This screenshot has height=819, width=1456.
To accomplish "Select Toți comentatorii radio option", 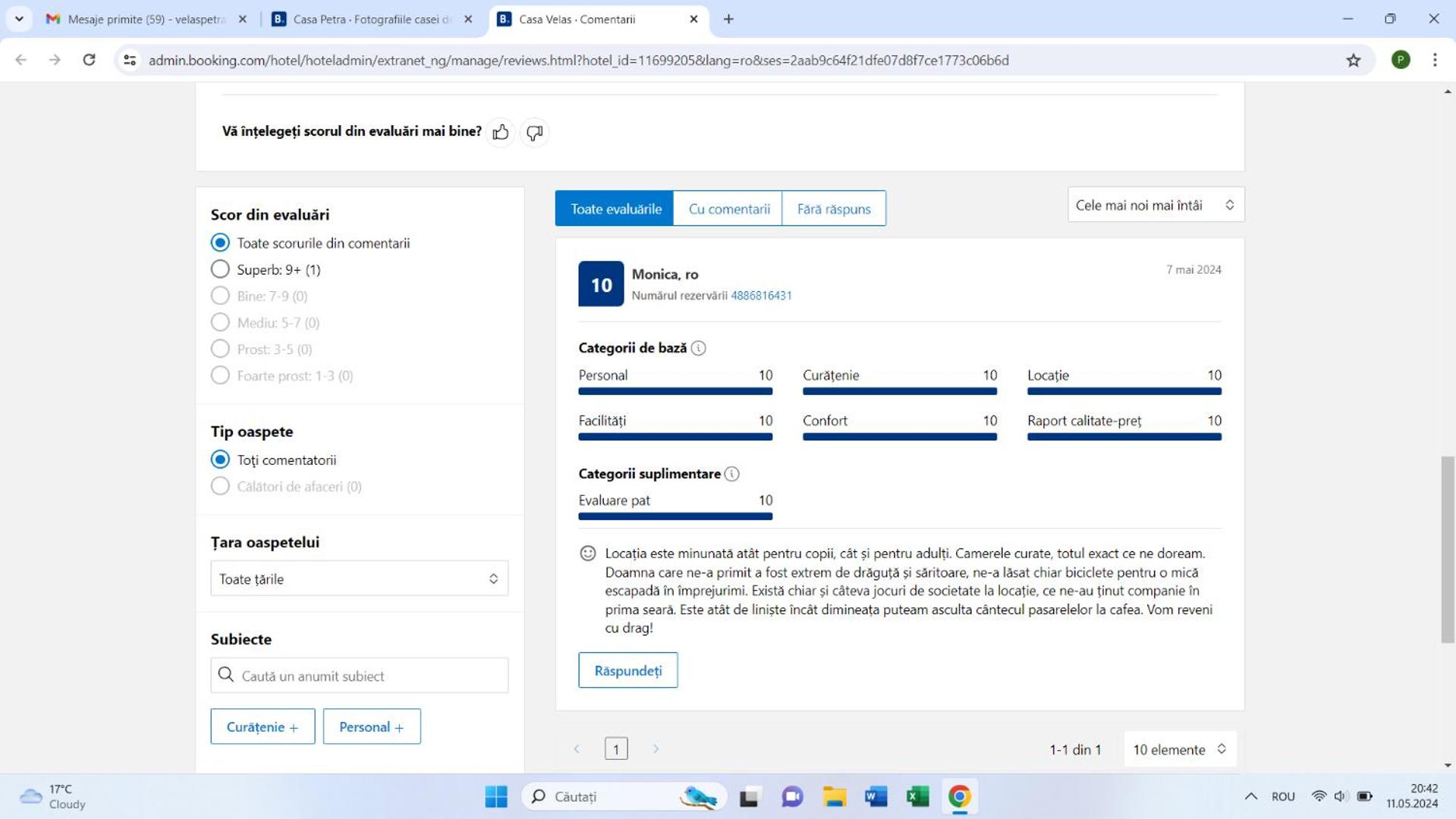I will 220,460.
